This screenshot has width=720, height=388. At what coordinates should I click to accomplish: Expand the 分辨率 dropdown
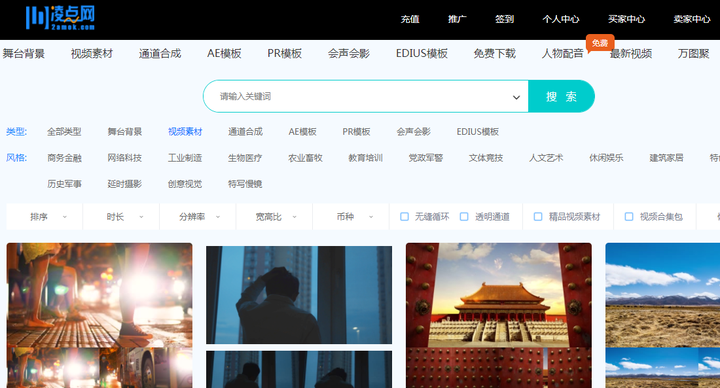(x=198, y=217)
